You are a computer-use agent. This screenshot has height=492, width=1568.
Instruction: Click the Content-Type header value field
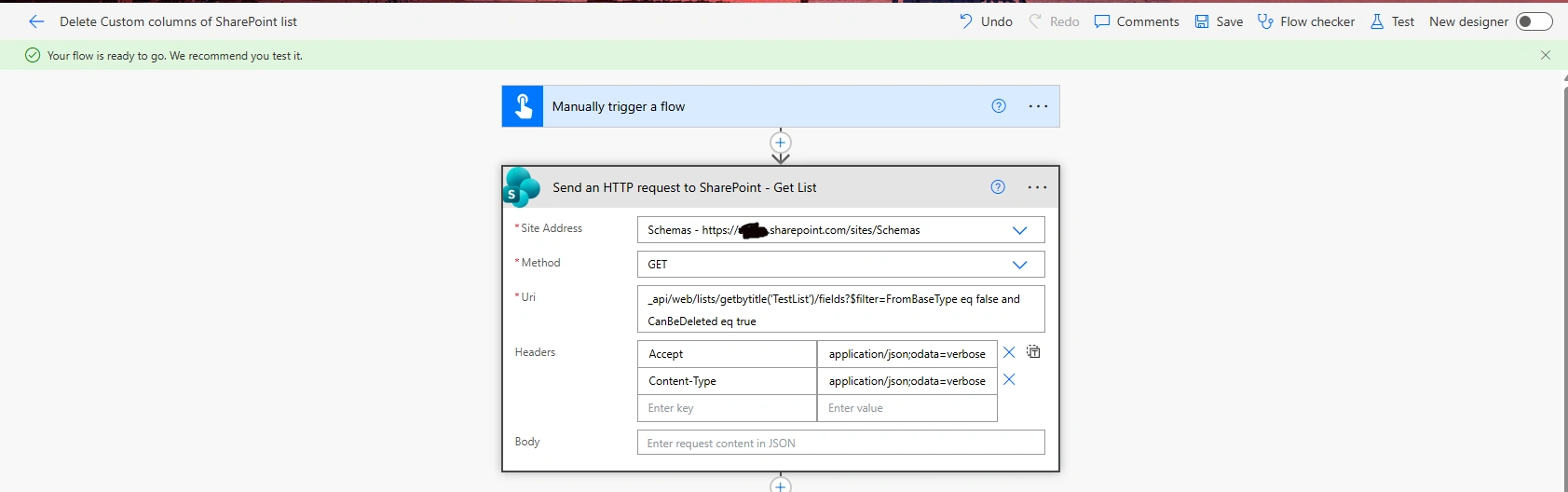click(x=907, y=381)
